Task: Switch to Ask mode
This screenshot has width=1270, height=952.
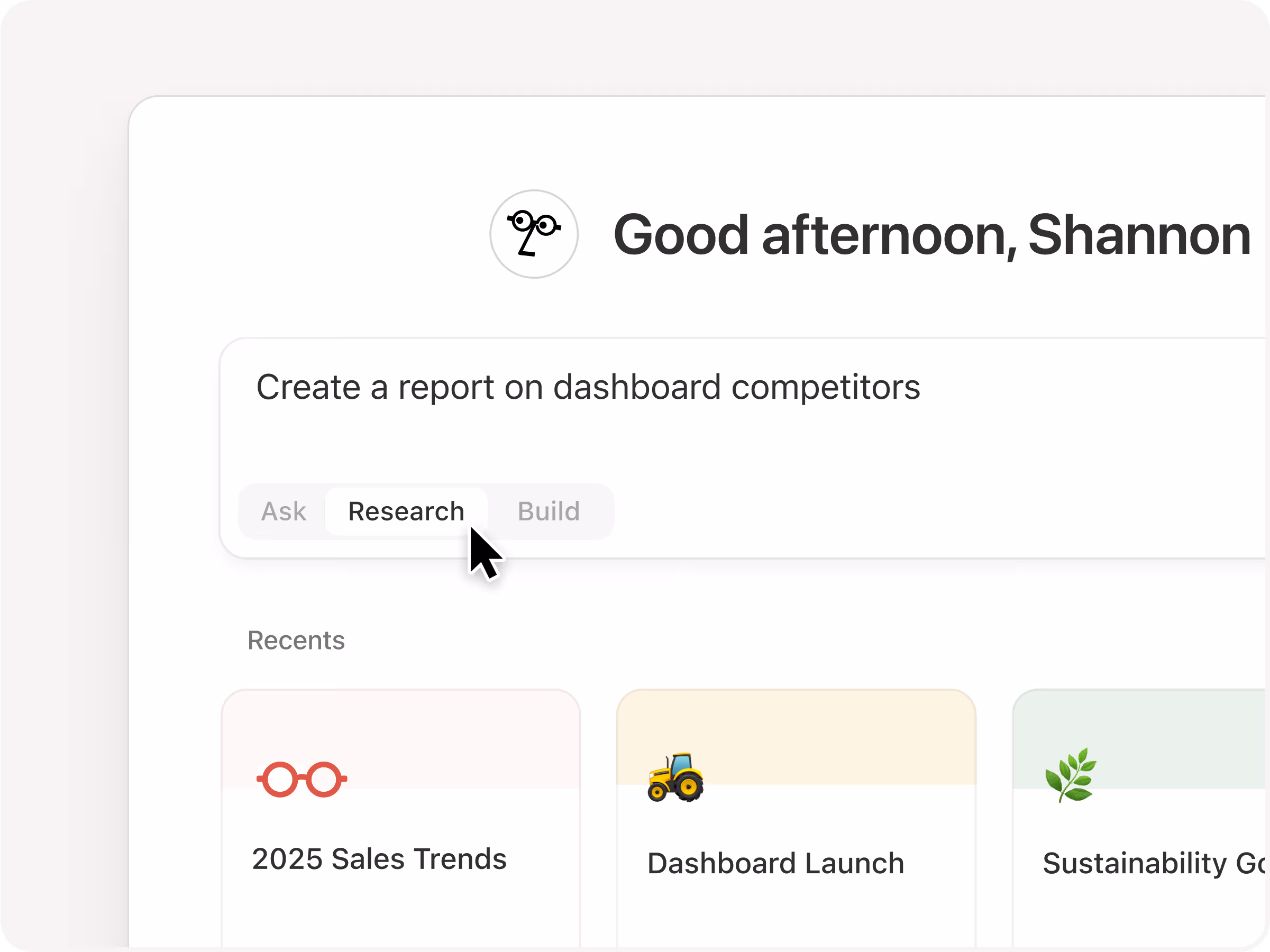Action: coord(284,511)
